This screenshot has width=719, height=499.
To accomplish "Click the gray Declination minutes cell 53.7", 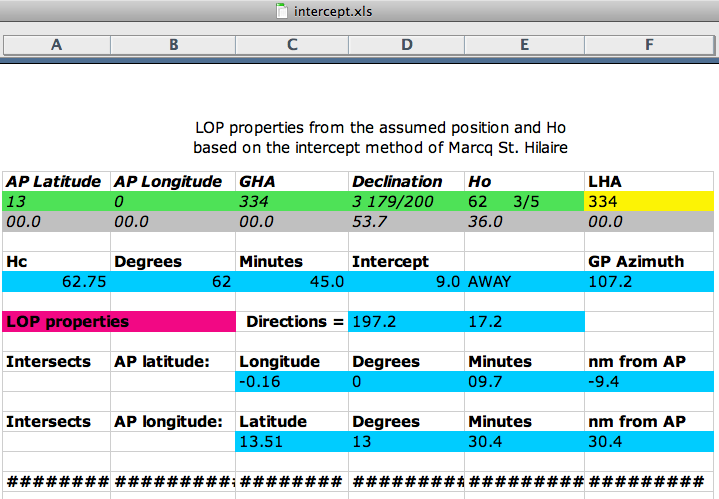I will coord(406,221).
